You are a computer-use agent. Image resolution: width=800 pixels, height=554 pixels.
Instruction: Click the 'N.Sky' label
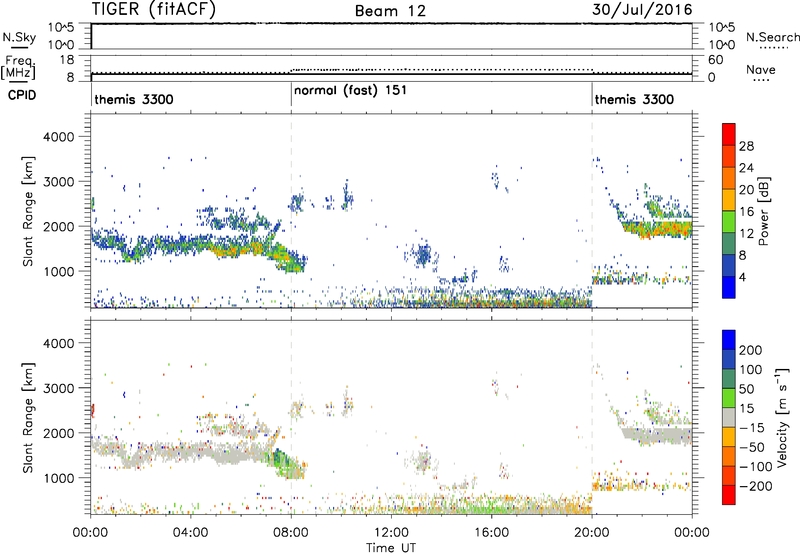click(19, 38)
